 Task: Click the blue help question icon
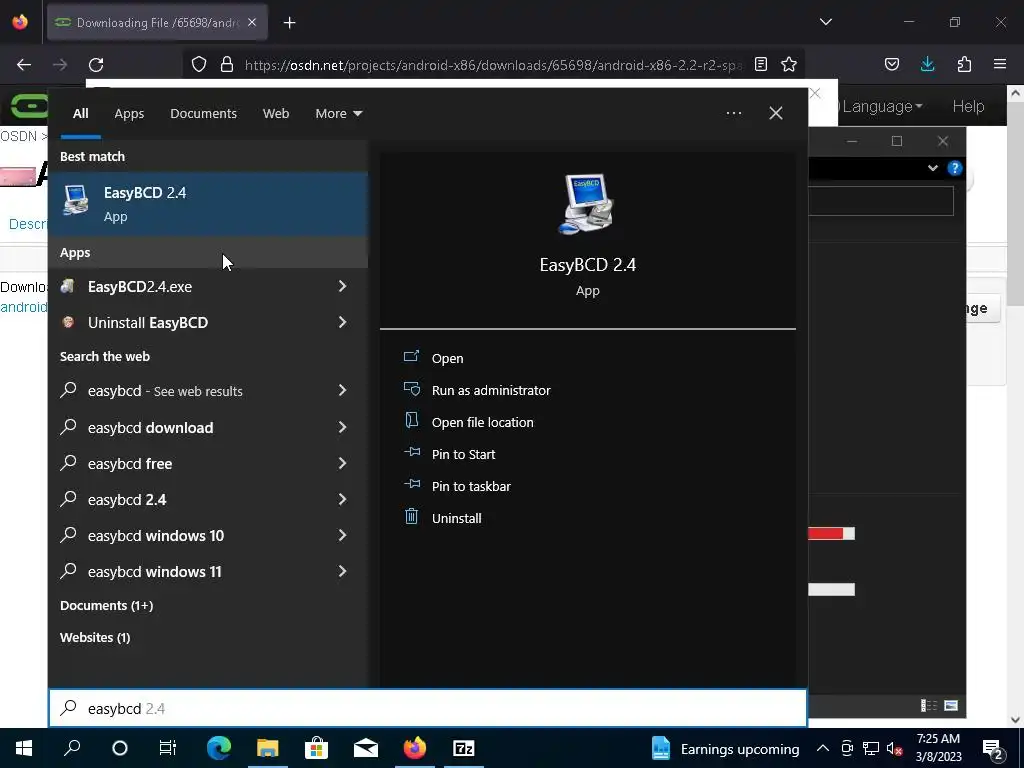pos(955,168)
